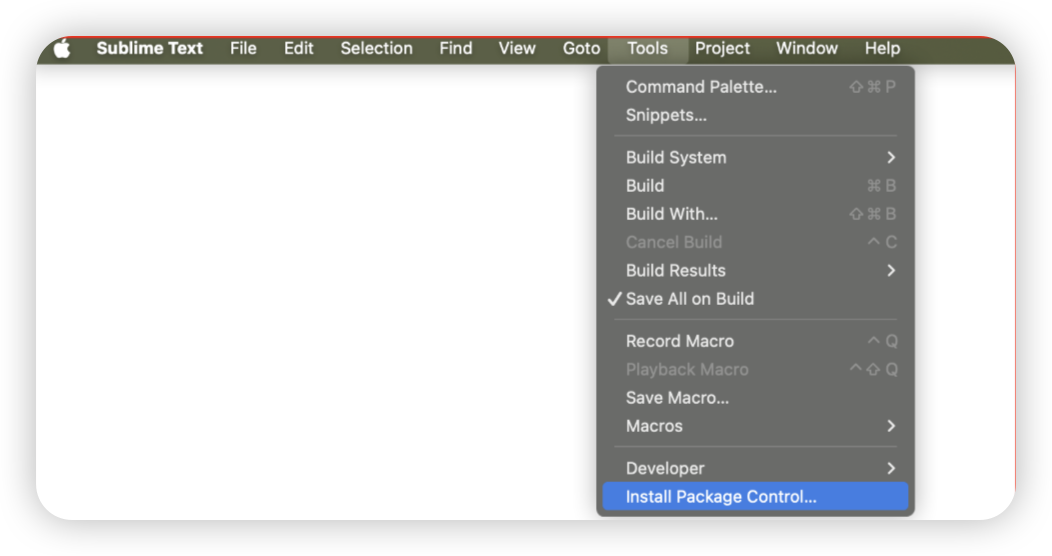Open the Apple menu icon
Image resolution: width=1052 pixels, height=556 pixels.
[x=62, y=48]
